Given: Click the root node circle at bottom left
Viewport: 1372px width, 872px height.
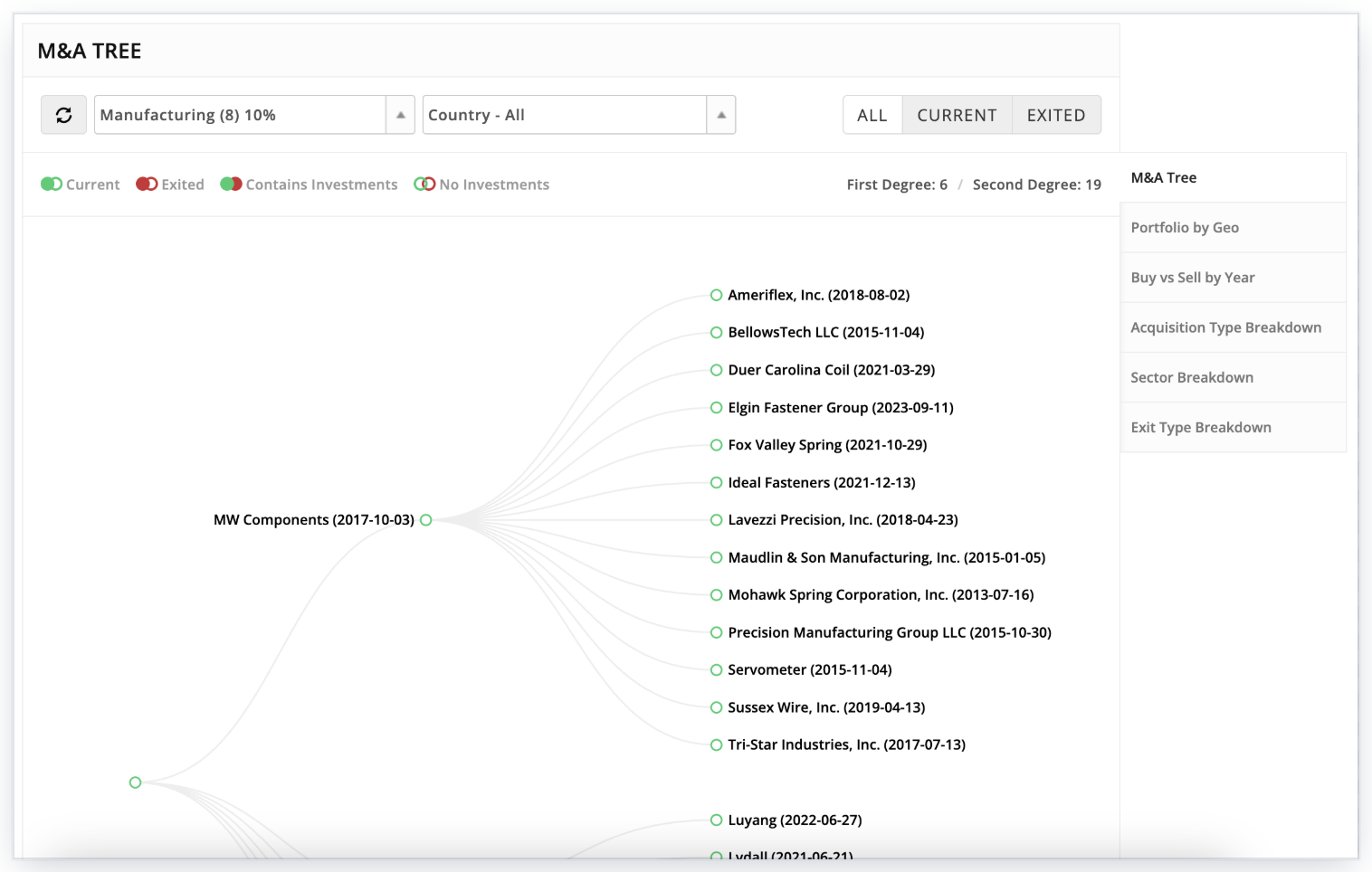Looking at the screenshot, I should [x=135, y=782].
